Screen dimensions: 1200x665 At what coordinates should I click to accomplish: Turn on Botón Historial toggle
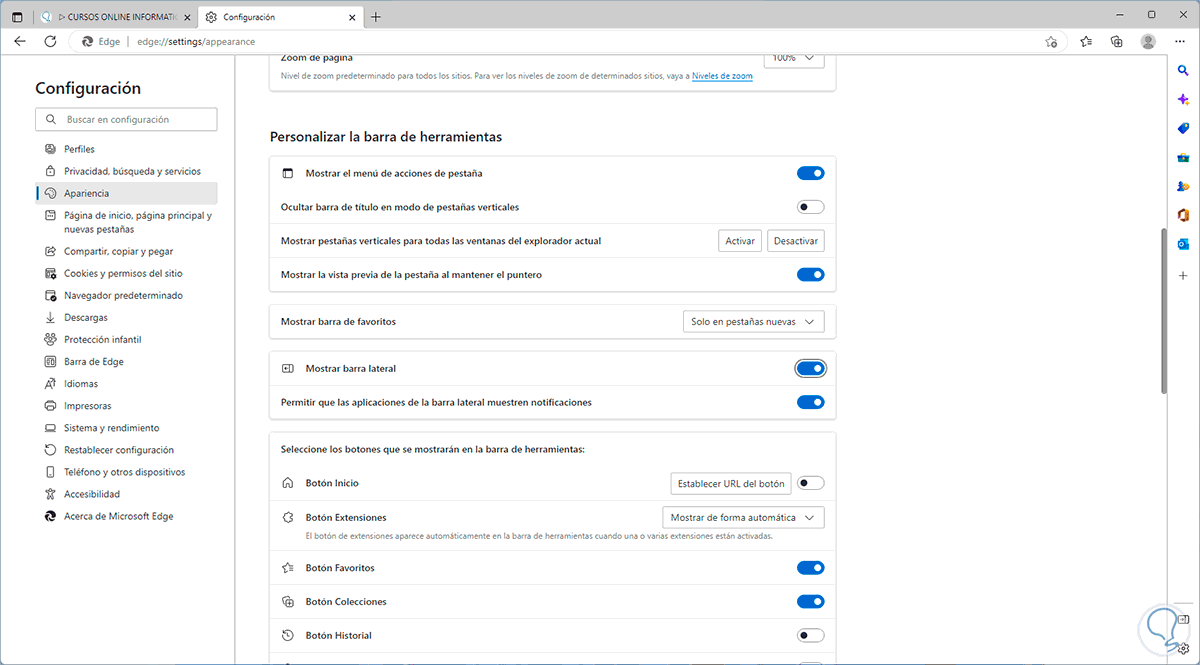click(810, 636)
